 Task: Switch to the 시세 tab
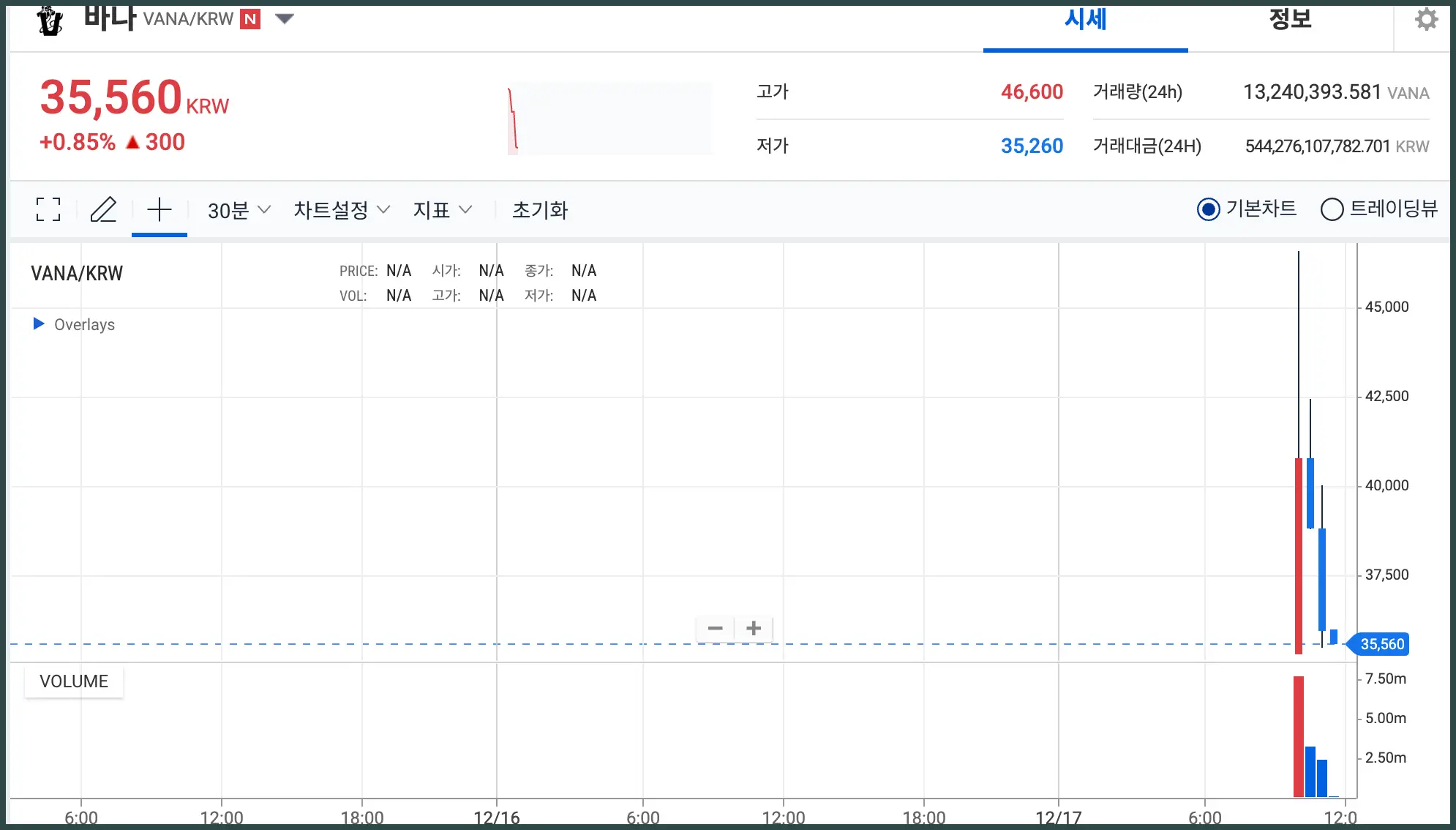[x=1085, y=20]
